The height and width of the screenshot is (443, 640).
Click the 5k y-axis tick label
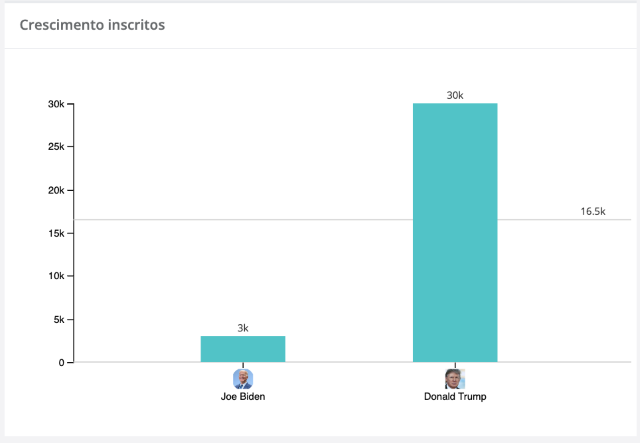[59, 320]
